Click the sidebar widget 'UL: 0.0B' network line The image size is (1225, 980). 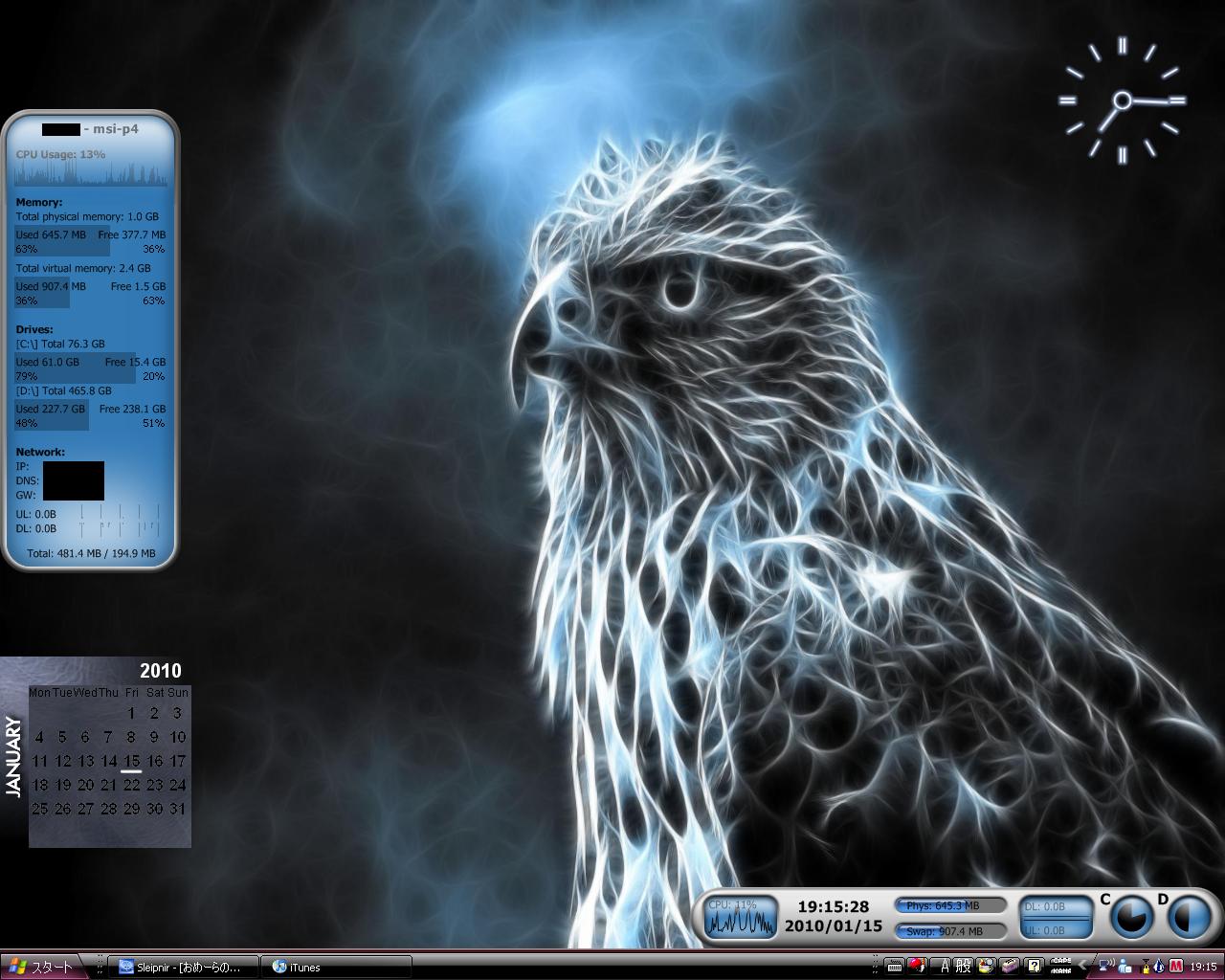click(x=36, y=514)
